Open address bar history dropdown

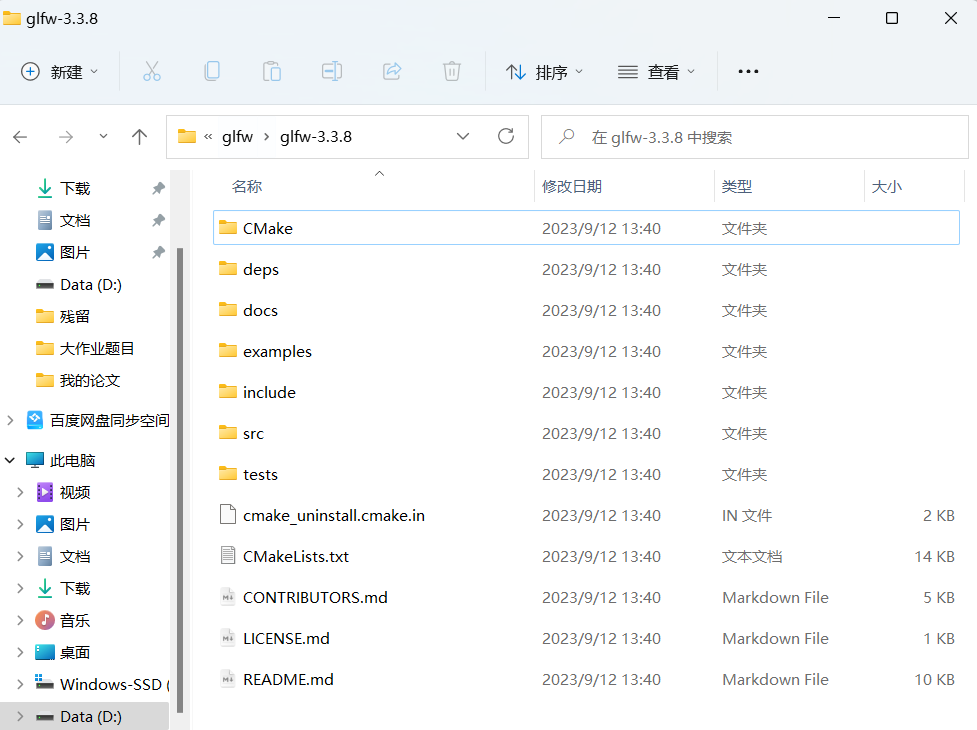[x=463, y=136]
